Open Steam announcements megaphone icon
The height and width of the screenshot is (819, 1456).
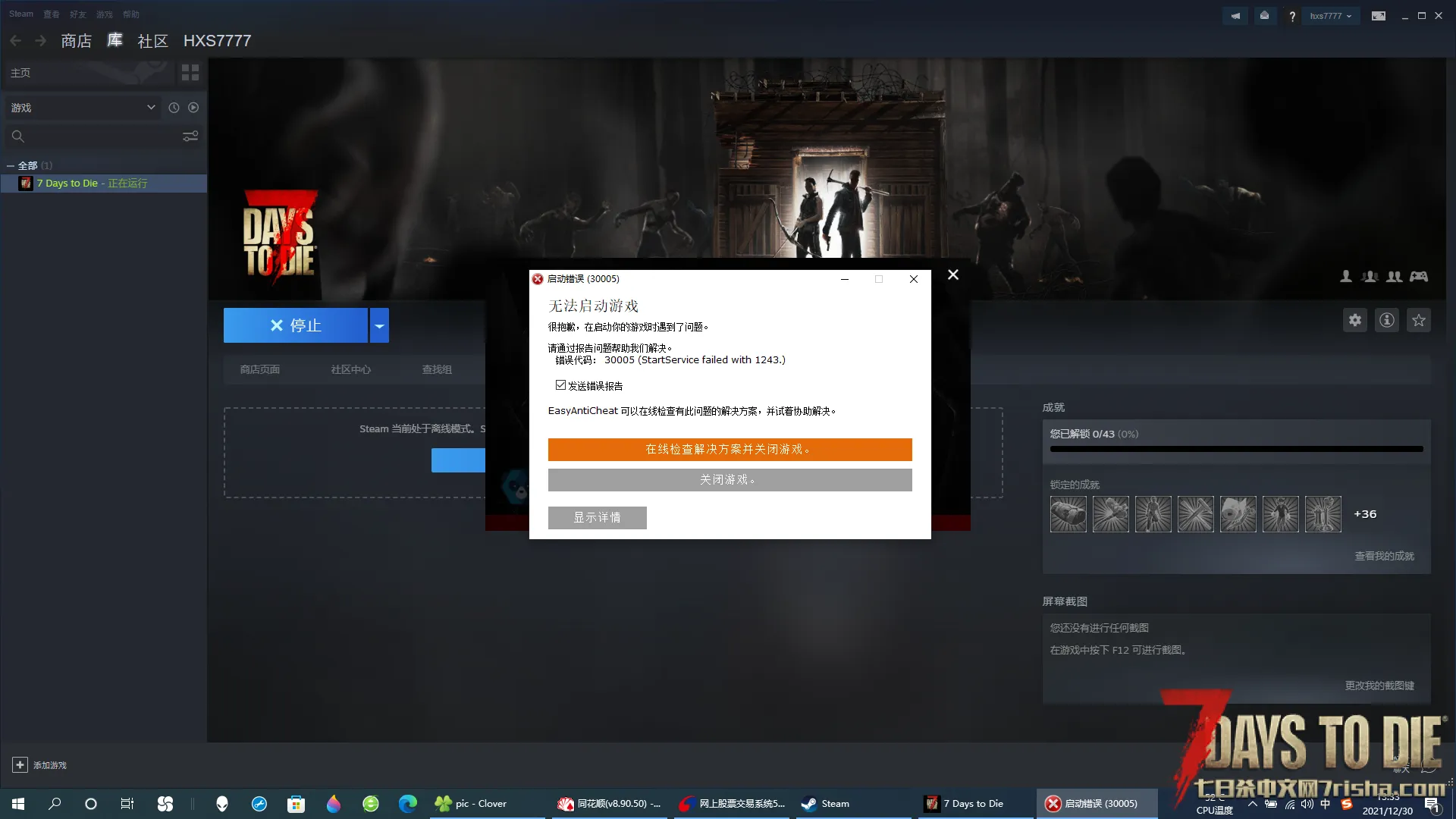[x=1235, y=16]
